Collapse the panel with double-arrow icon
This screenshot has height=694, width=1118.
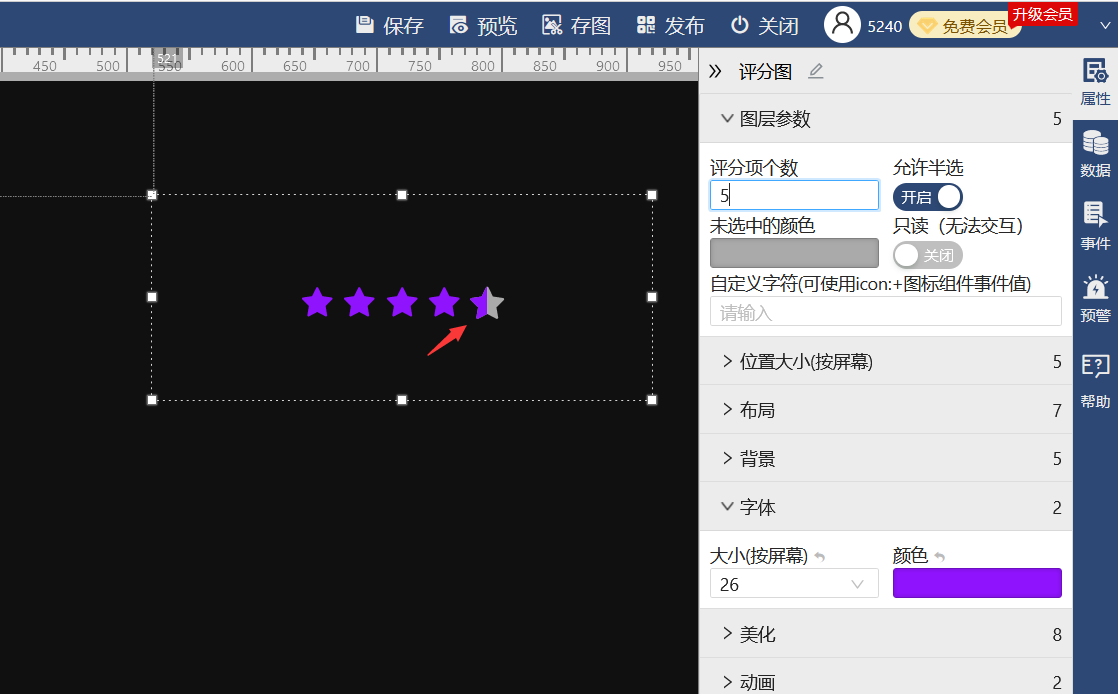pos(715,71)
